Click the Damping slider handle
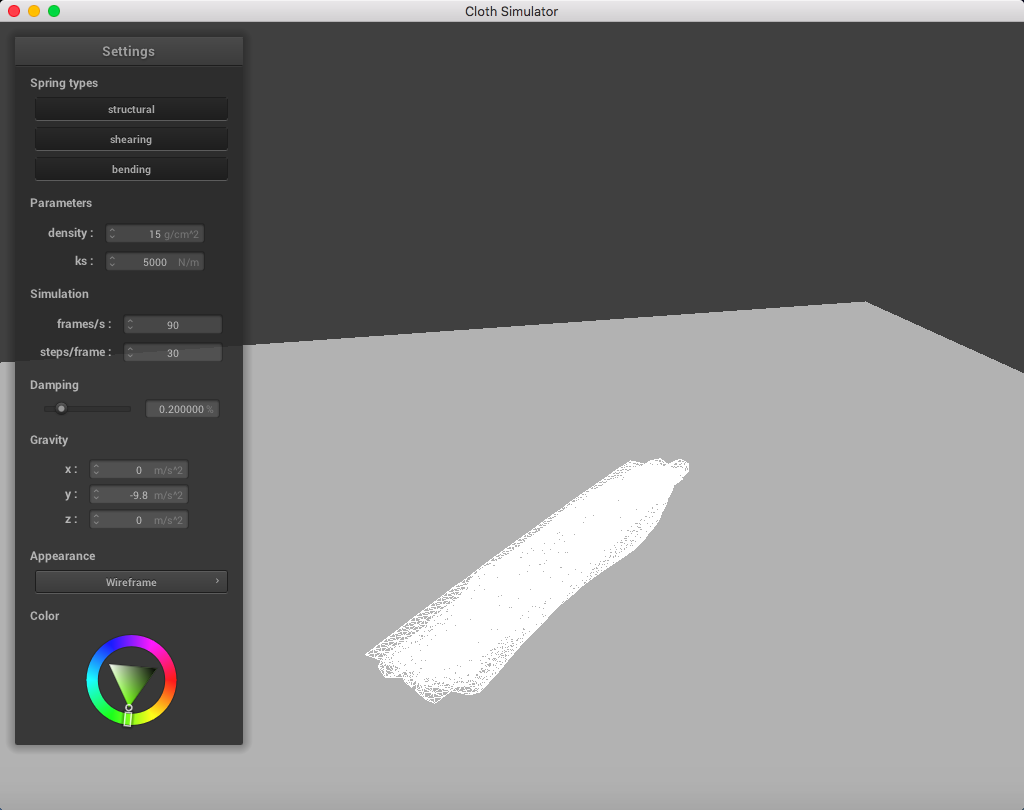 [61, 408]
